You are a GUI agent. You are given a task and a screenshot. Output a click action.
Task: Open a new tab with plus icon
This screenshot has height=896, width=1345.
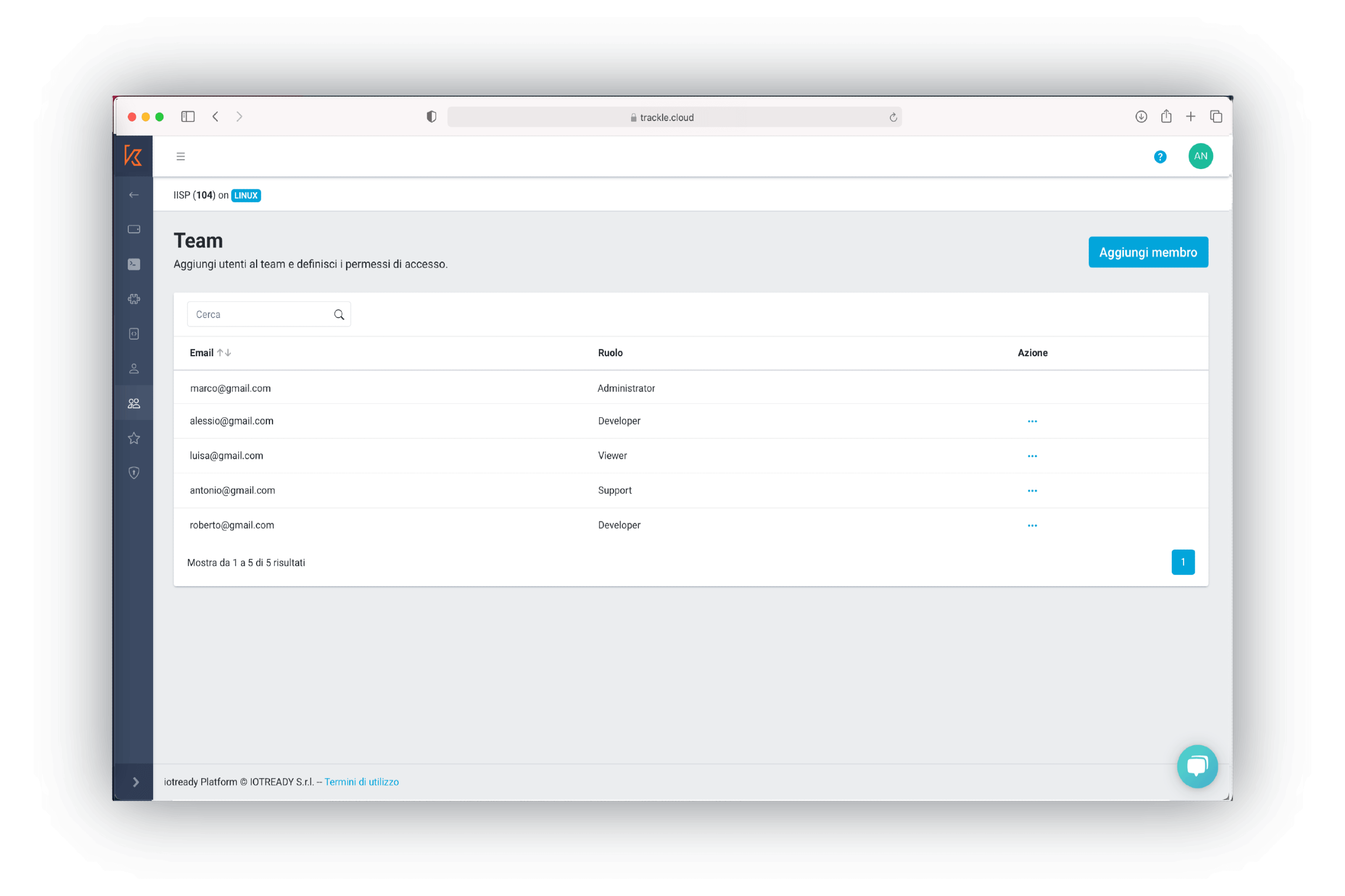tap(1190, 116)
